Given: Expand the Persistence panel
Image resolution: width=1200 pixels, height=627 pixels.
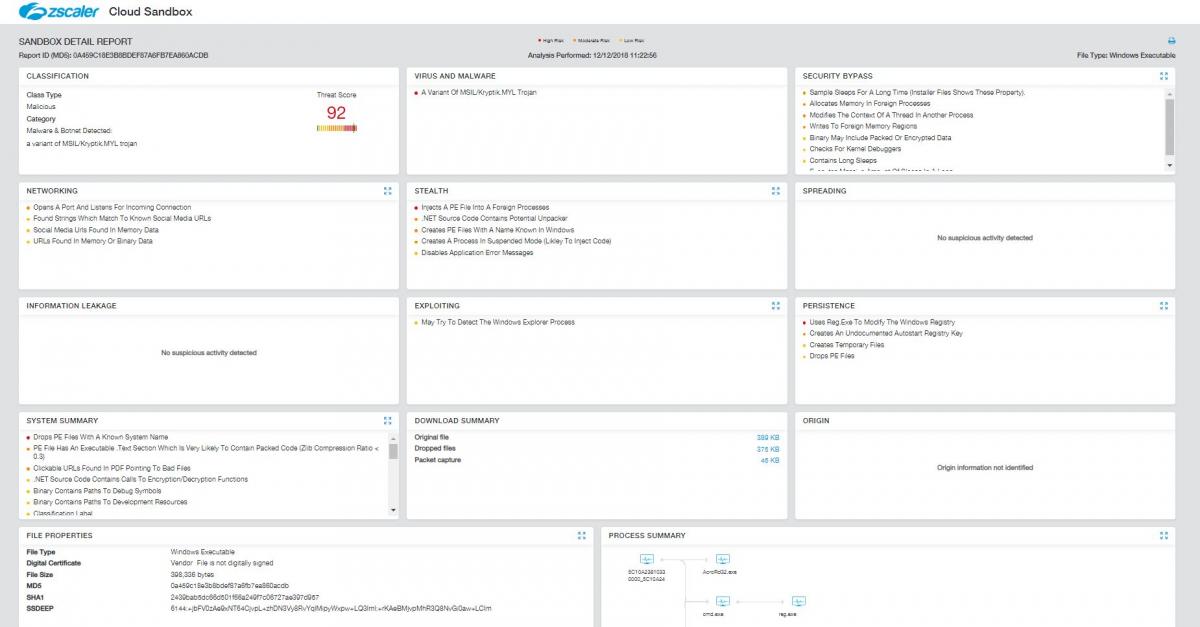Looking at the screenshot, I should click(x=1164, y=306).
